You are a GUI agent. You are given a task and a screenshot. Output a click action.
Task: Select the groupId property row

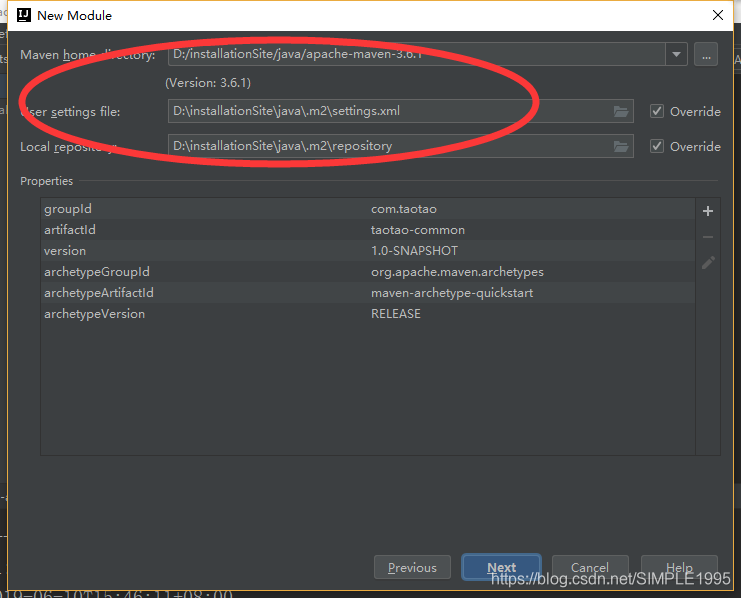pyautogui.click(x=368, y=209)
